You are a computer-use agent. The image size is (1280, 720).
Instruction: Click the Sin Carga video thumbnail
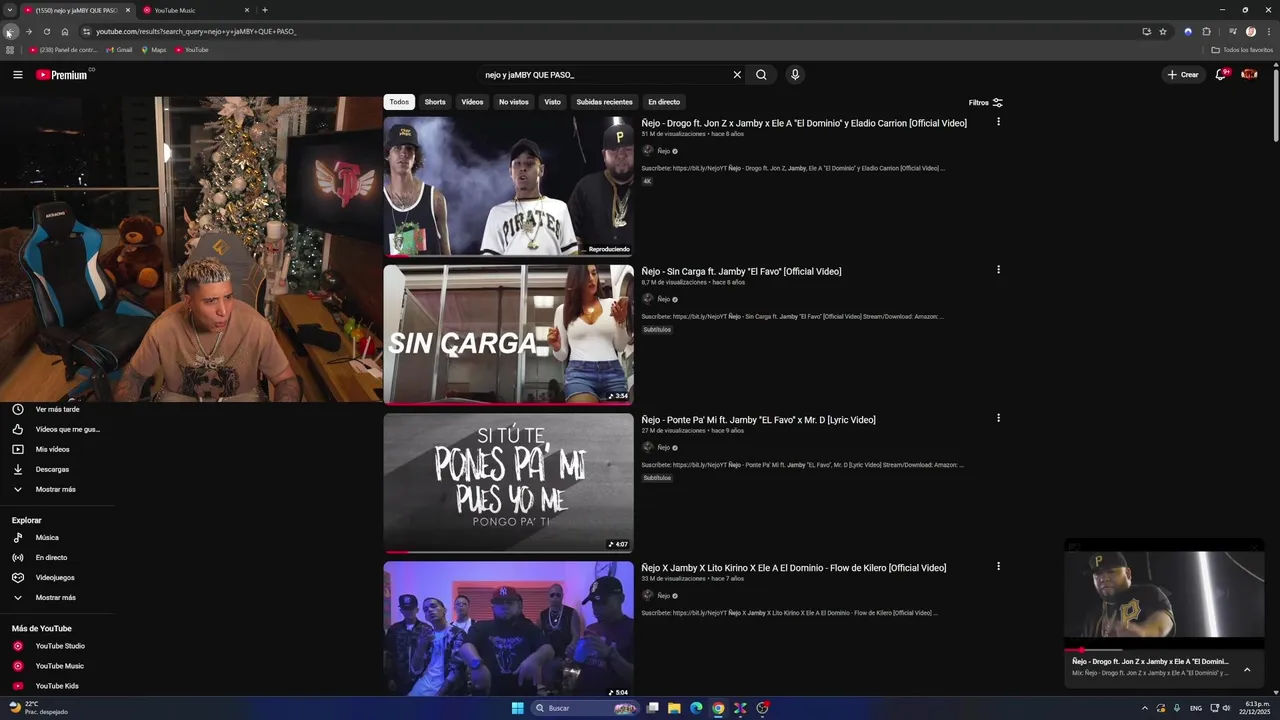[508, 334]
